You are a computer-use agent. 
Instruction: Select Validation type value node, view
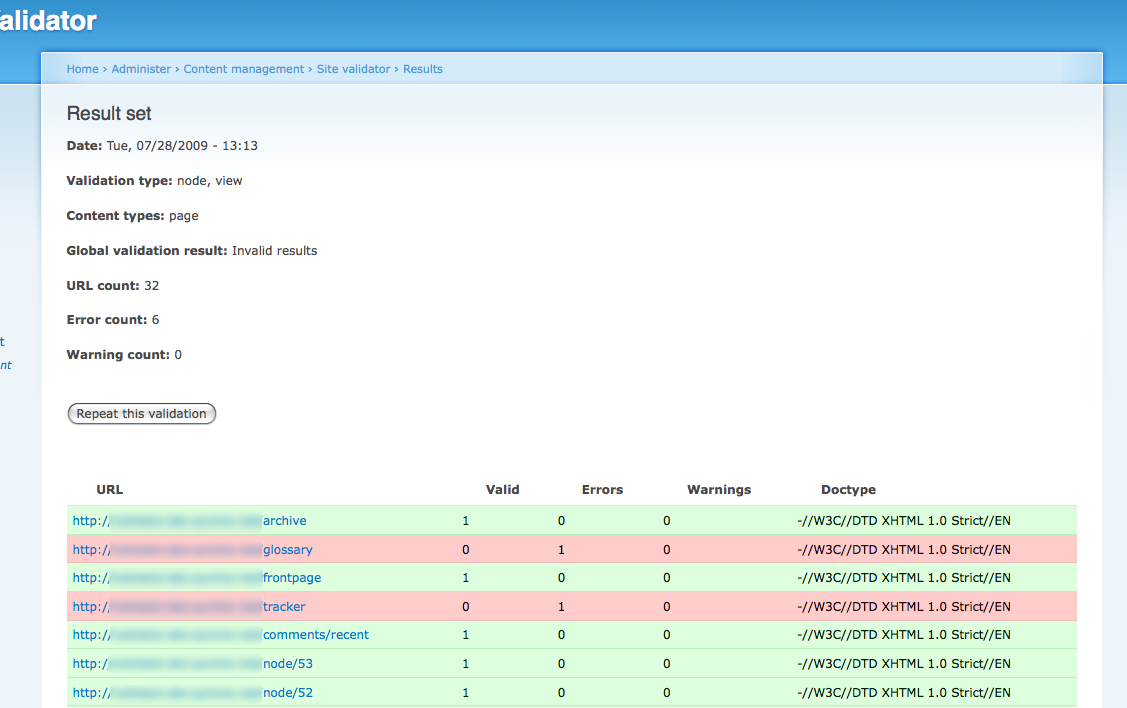pos(209,180)
